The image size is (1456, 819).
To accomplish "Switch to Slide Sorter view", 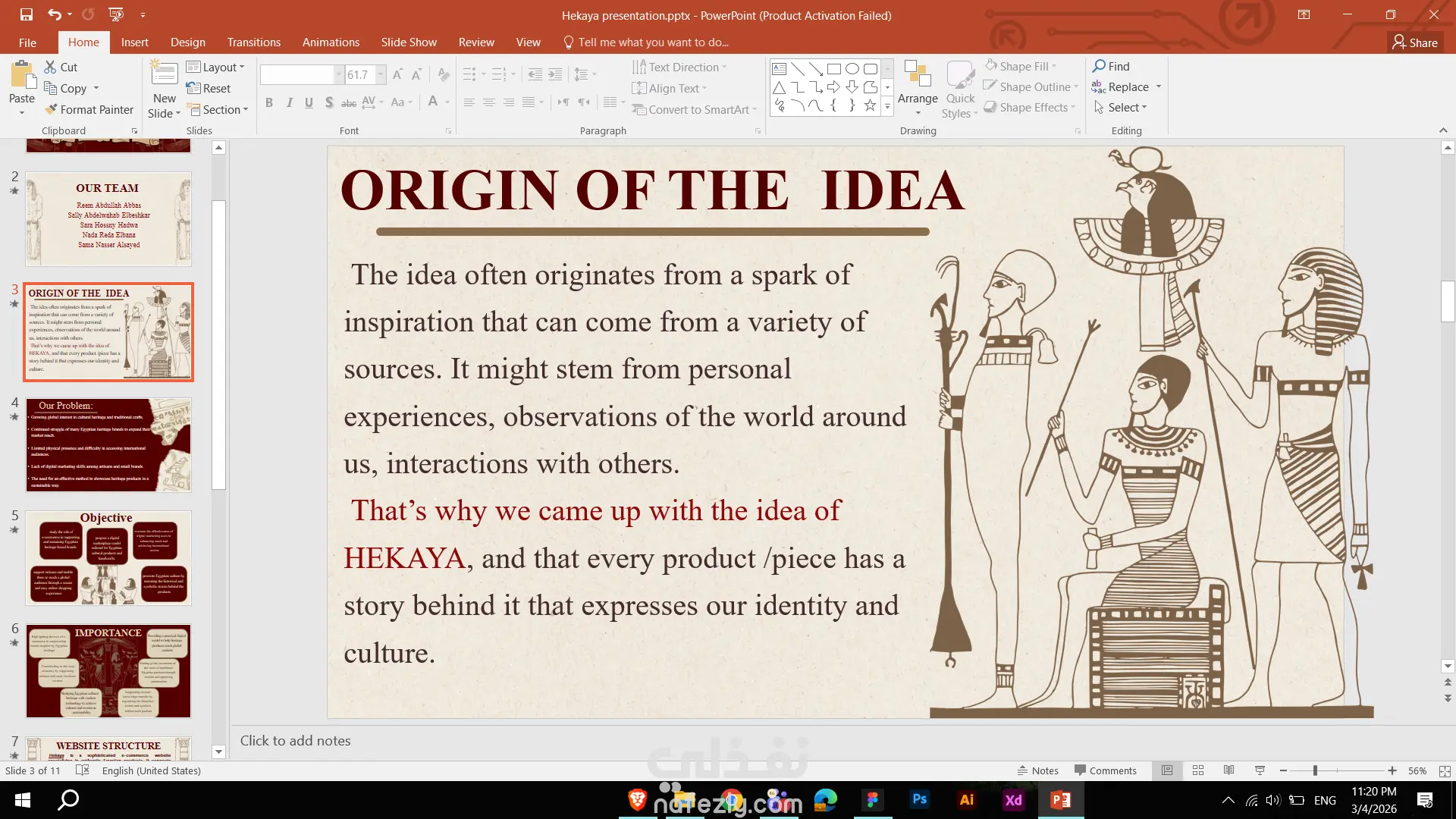I will coord(1198,770).
